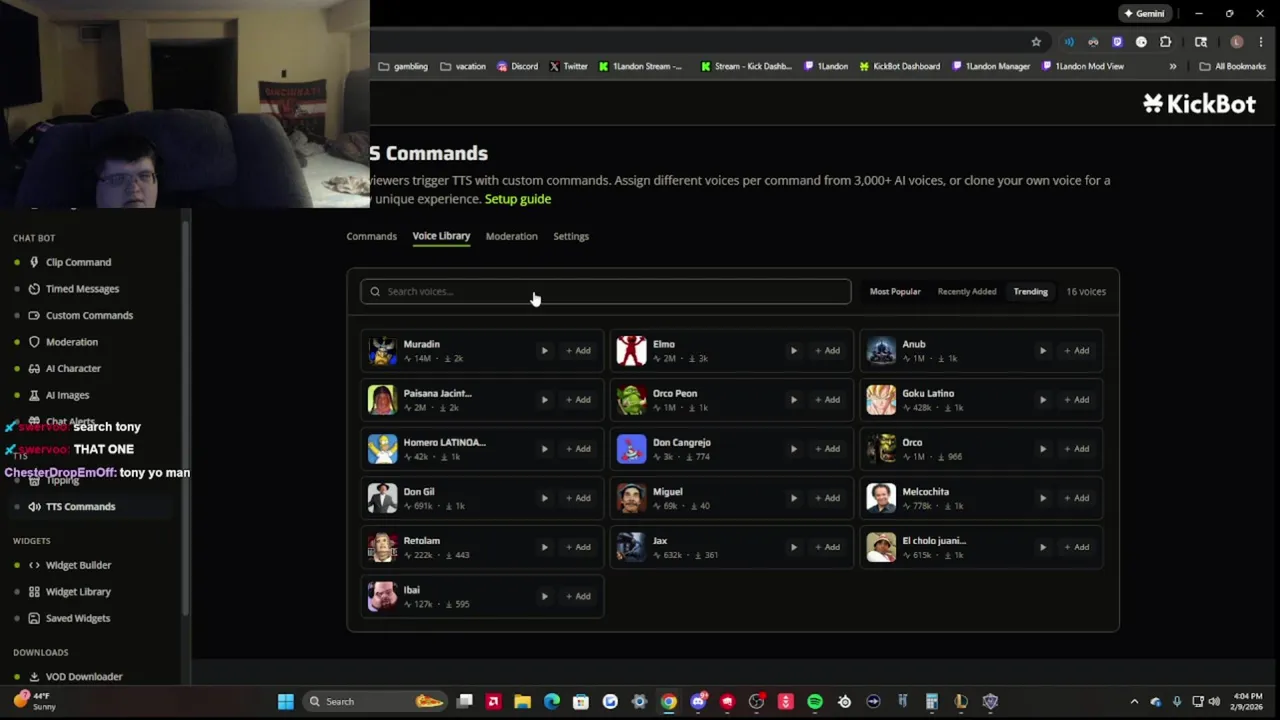Play the Elmo voice preview
Screen dimensions: 1280x720
click(793, 351)
